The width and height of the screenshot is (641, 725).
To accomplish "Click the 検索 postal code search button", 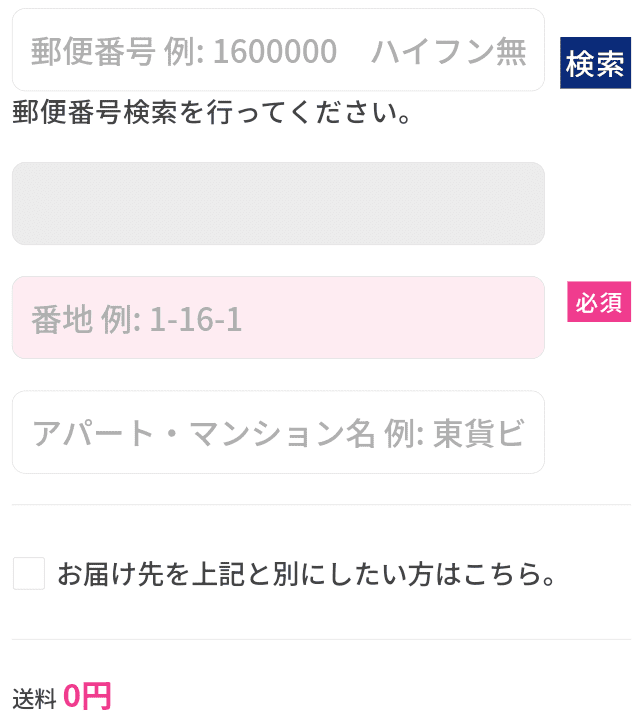I will [x=595, y=64].
